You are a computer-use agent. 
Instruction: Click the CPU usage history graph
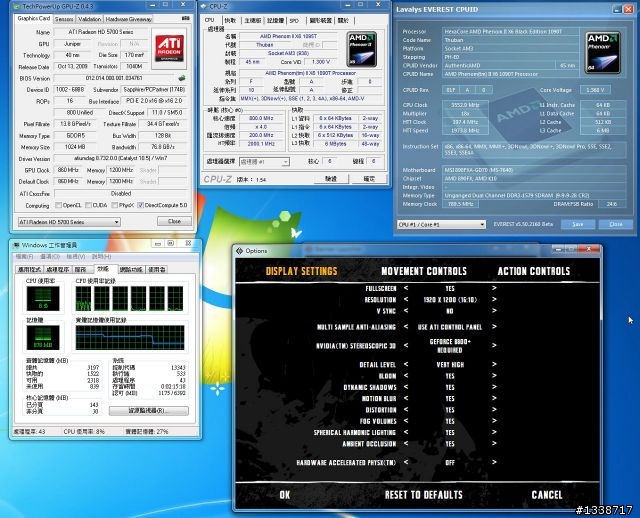pyautogui.click(x=129, y=298)
